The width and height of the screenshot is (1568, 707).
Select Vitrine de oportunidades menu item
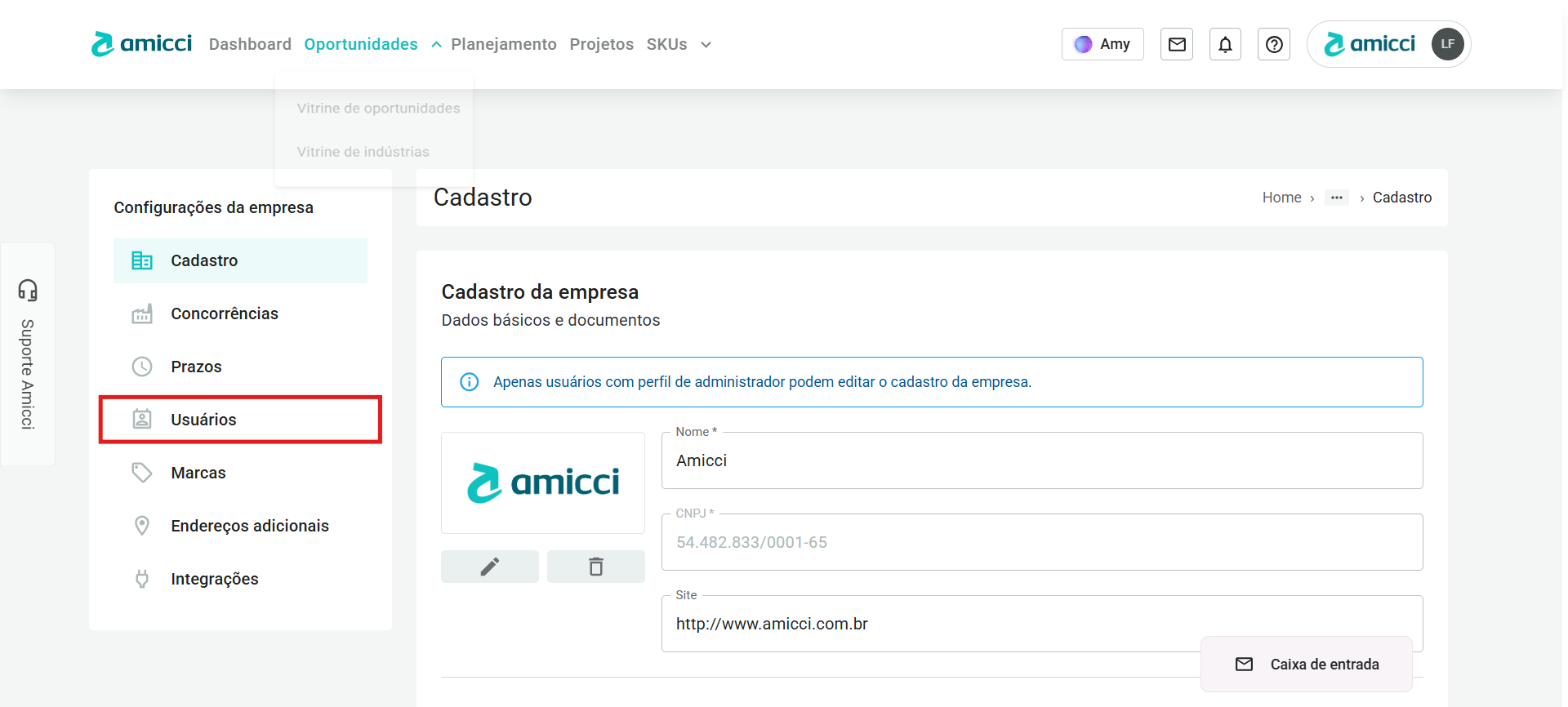(378, 108)
